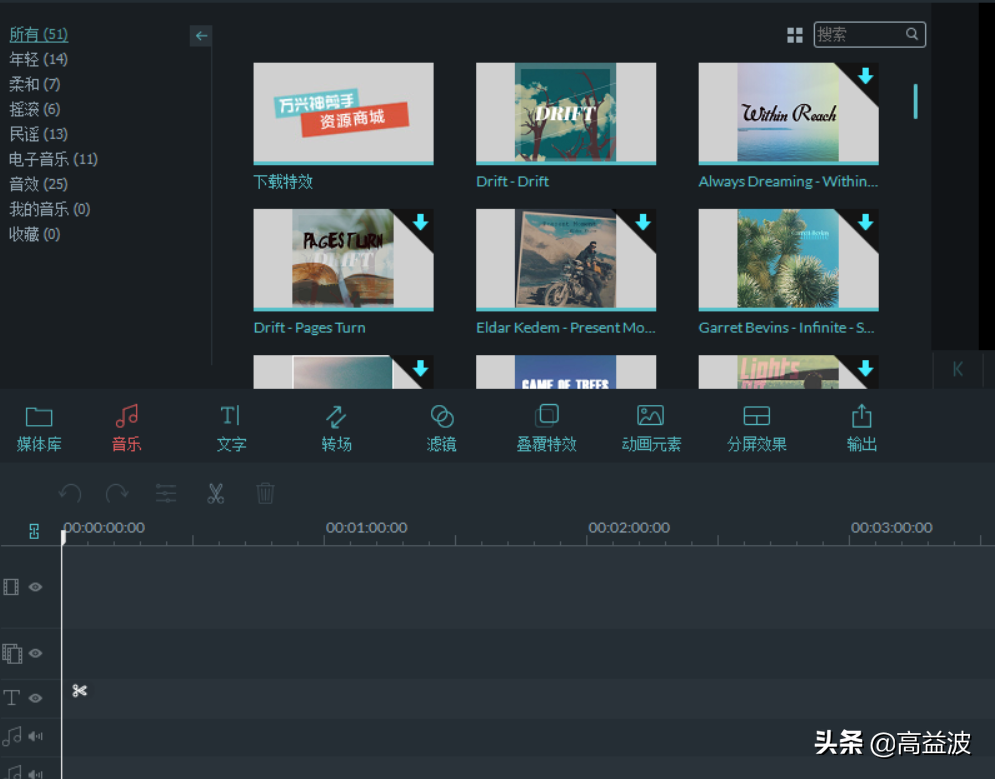Select the 分屏效果 split-screen panel
Screen dimensions: 995x779
pos(757,425)
